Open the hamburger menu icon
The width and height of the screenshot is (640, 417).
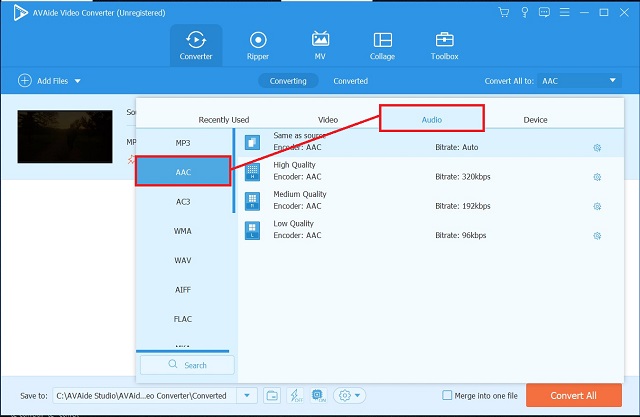tap(564, 12)
